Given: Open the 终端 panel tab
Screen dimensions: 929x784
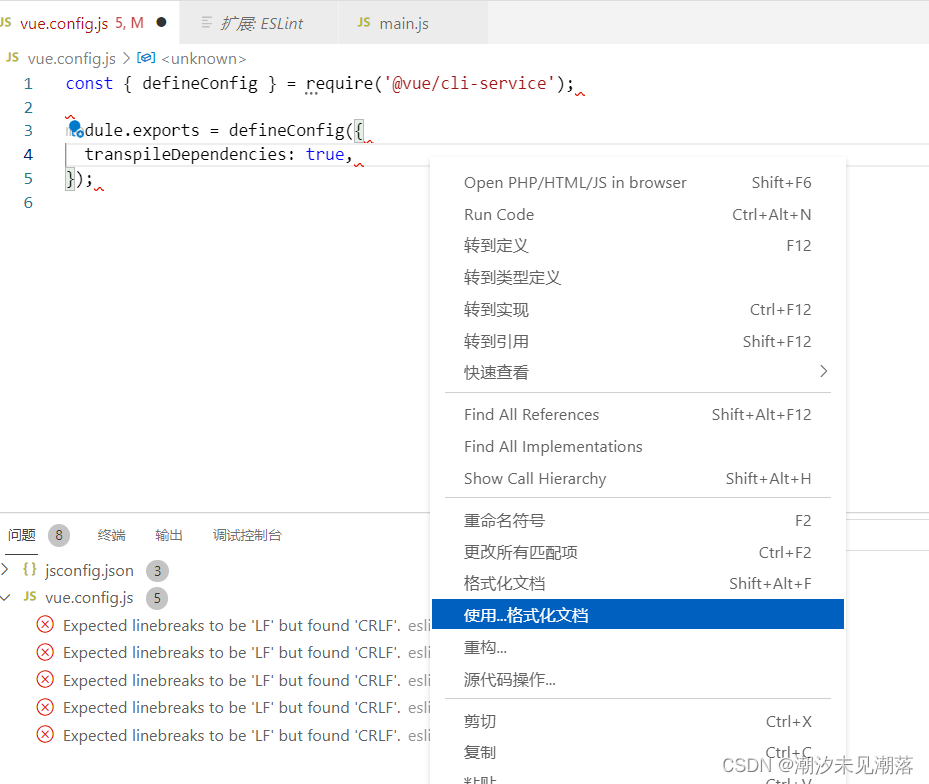Looking at the screenshot, I should click(x=111, y=535).
